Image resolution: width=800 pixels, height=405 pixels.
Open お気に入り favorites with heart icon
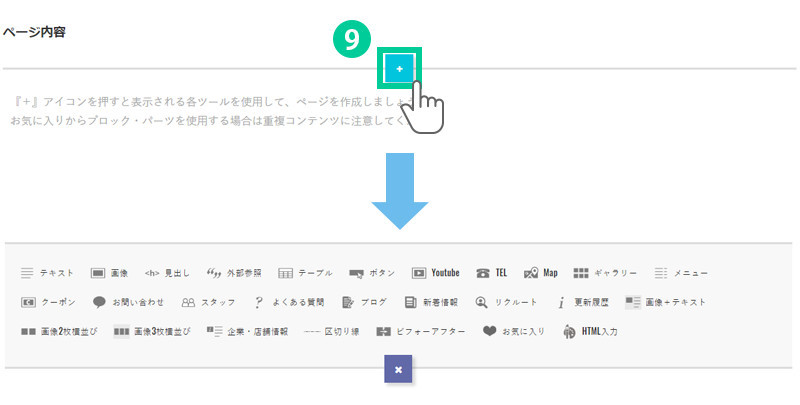[514, 330]
